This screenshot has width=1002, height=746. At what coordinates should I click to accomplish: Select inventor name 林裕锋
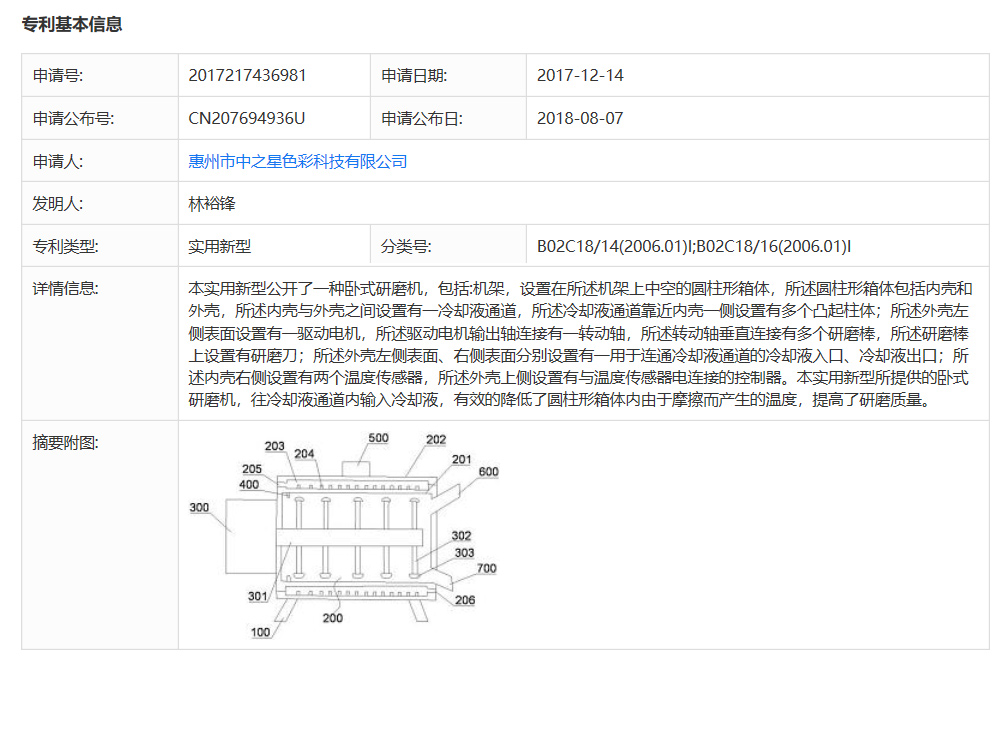tap(212, 204)
